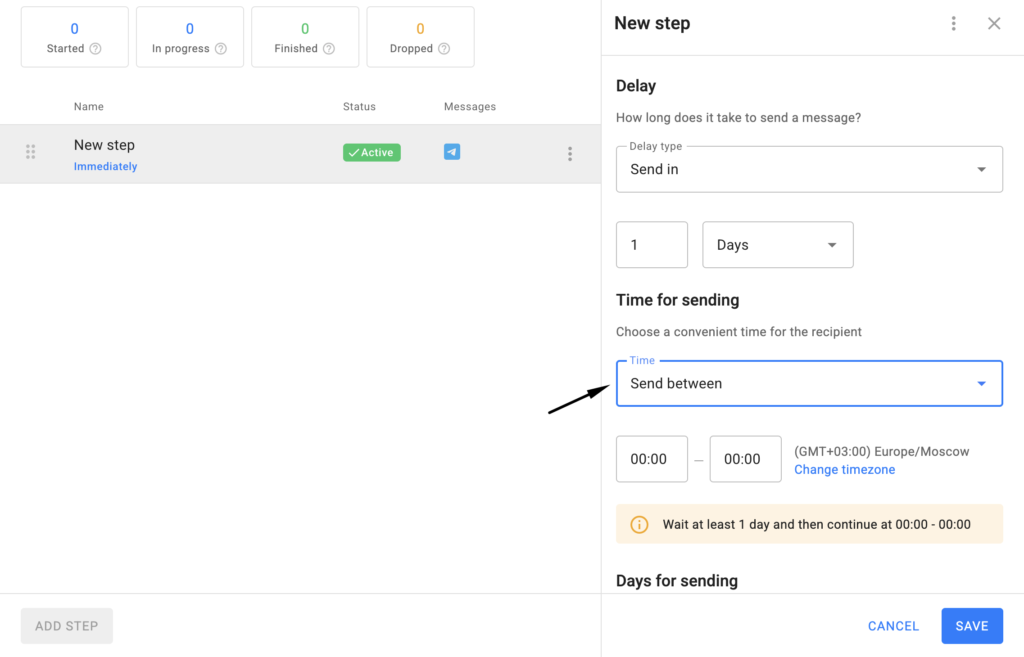Expand the Time 'Send between' dropdown
Viewport: 1024px width, 657px height.
809,383
